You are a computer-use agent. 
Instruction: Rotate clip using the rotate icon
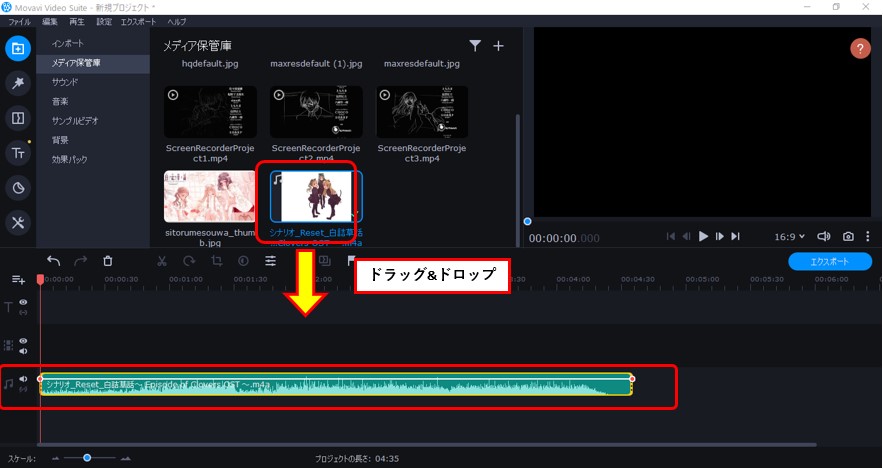coord(189,261)
